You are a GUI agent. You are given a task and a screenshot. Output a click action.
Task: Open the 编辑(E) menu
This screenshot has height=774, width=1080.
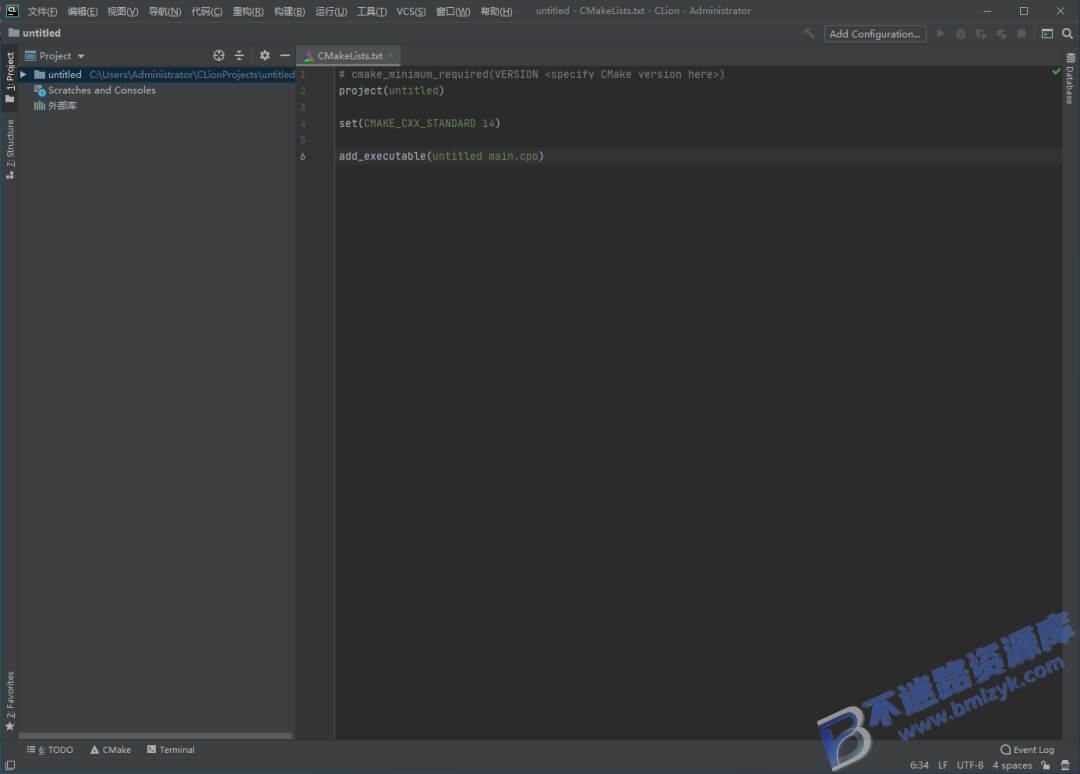[83, 11]
